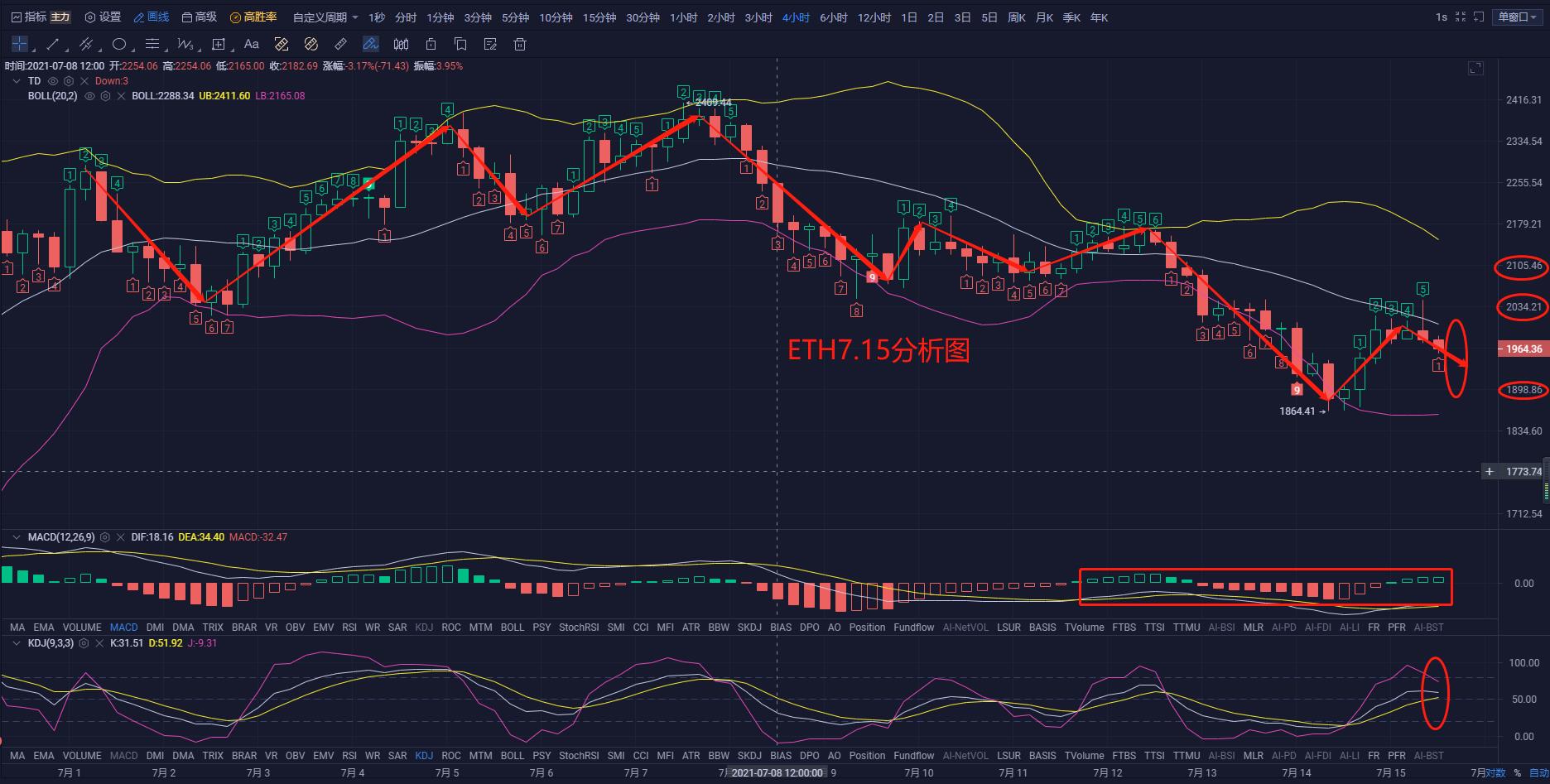
Task: Select the Aa text annotation tool
Action: click(x=252, y=44)
